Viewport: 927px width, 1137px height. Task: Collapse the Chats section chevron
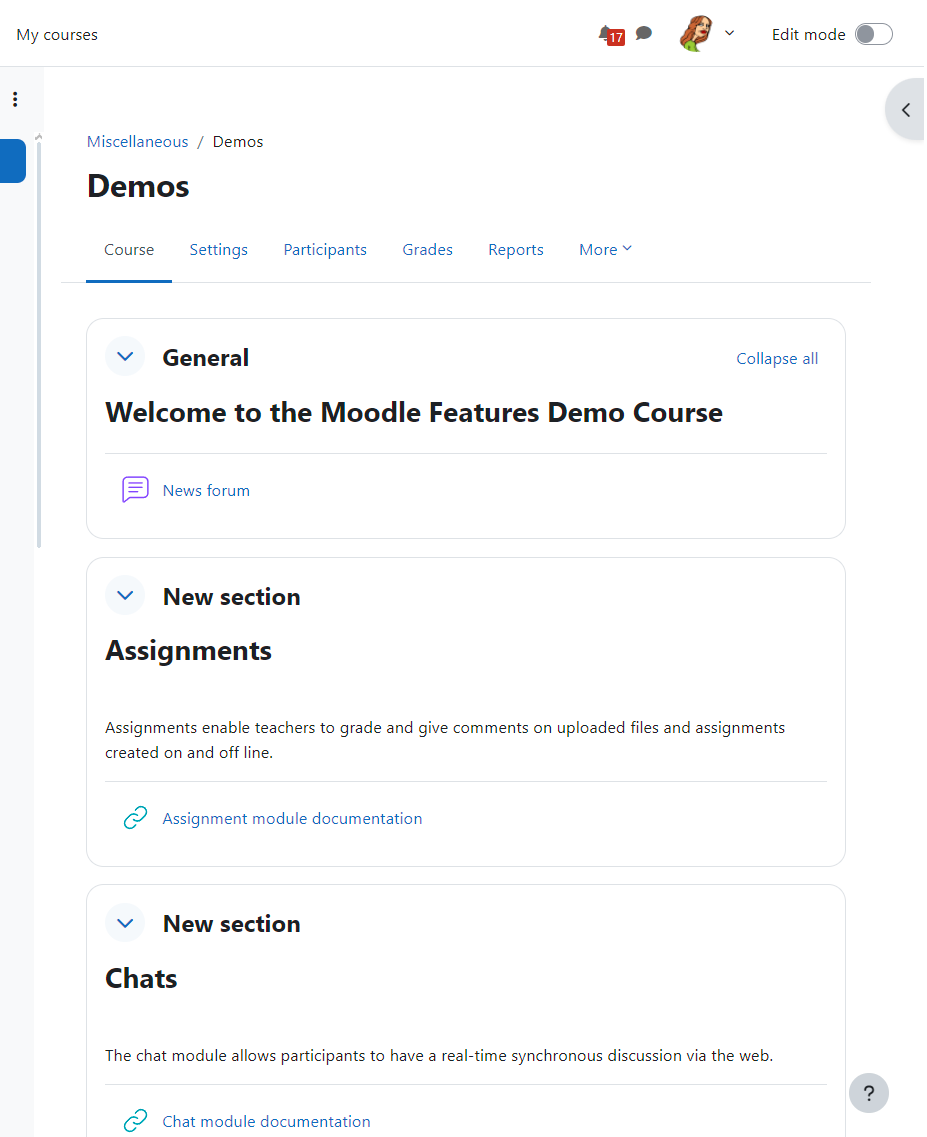pos(125,922)
